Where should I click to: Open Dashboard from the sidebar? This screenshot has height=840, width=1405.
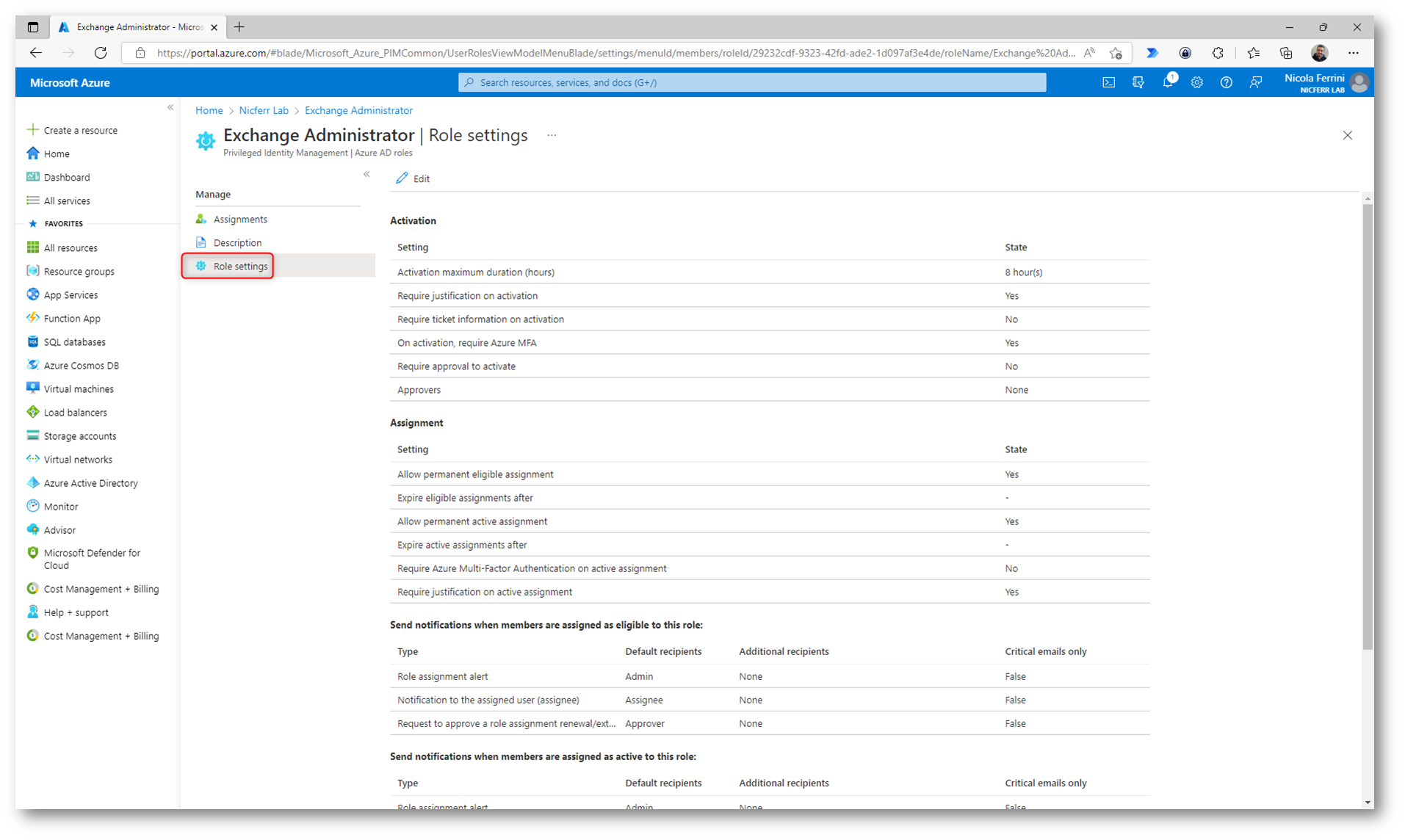point(67,177)
